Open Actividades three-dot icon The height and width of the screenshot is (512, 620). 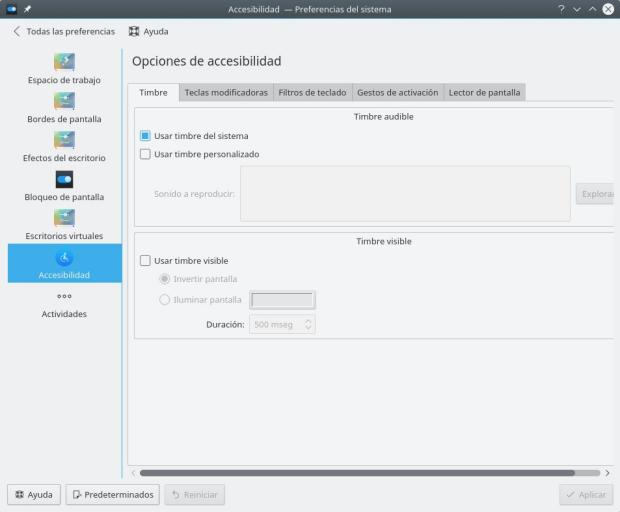[63, 297]
